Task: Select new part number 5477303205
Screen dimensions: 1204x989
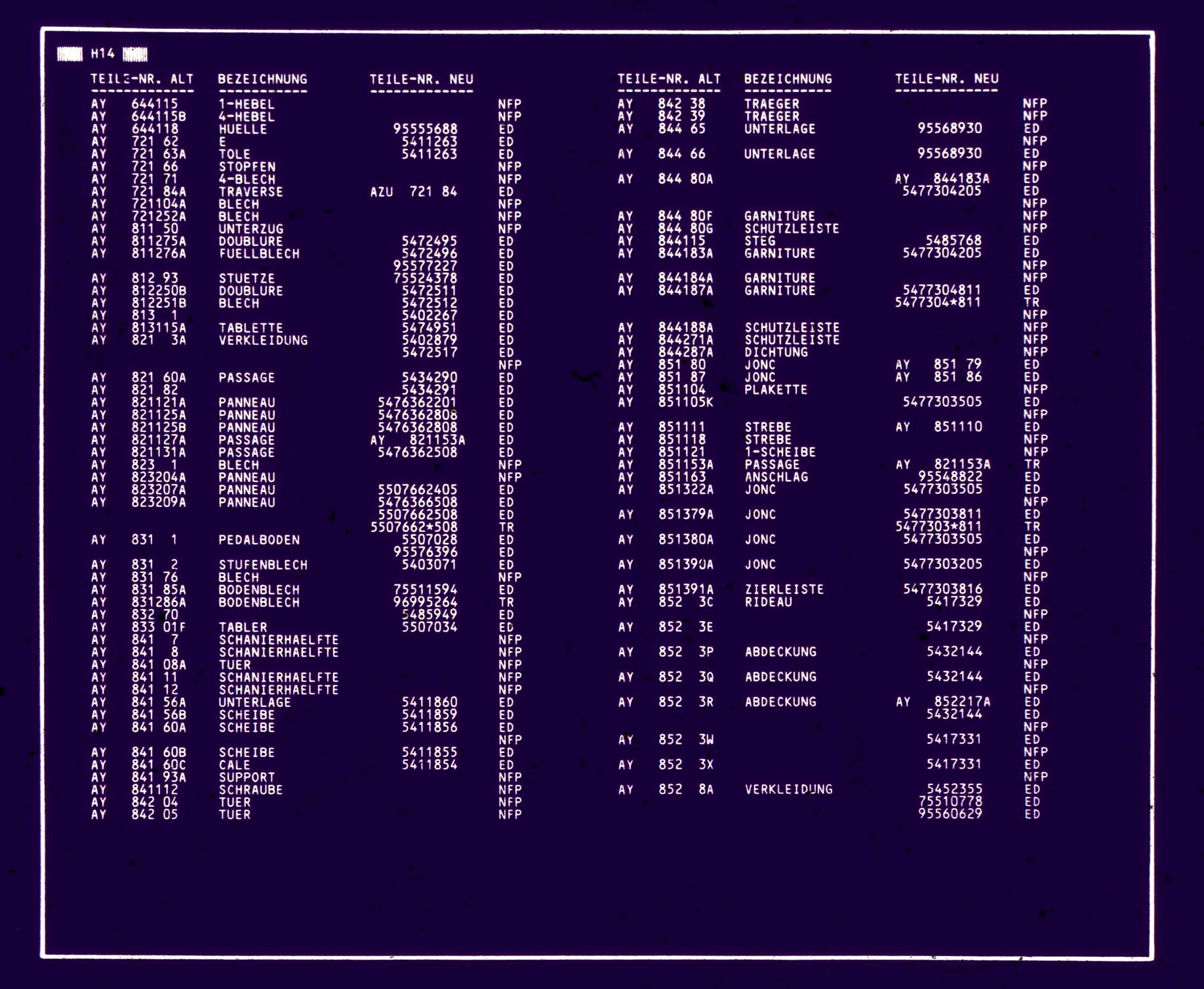Action: pyautogui.click(x=942, y=564)
